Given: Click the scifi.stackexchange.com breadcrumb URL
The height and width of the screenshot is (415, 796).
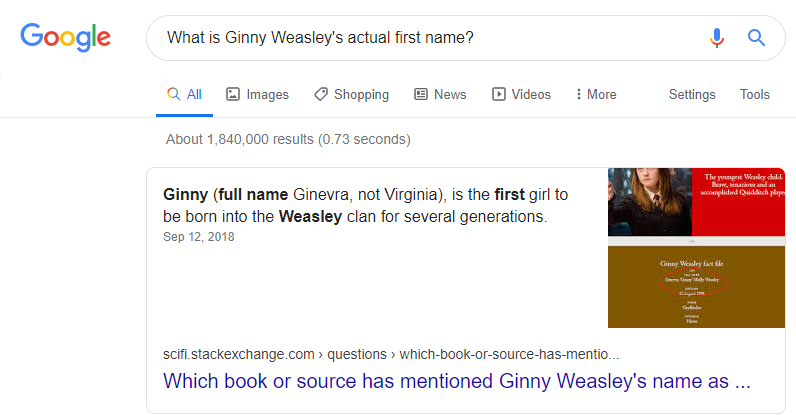Looking at the screenshot, I should coord(390,354).
